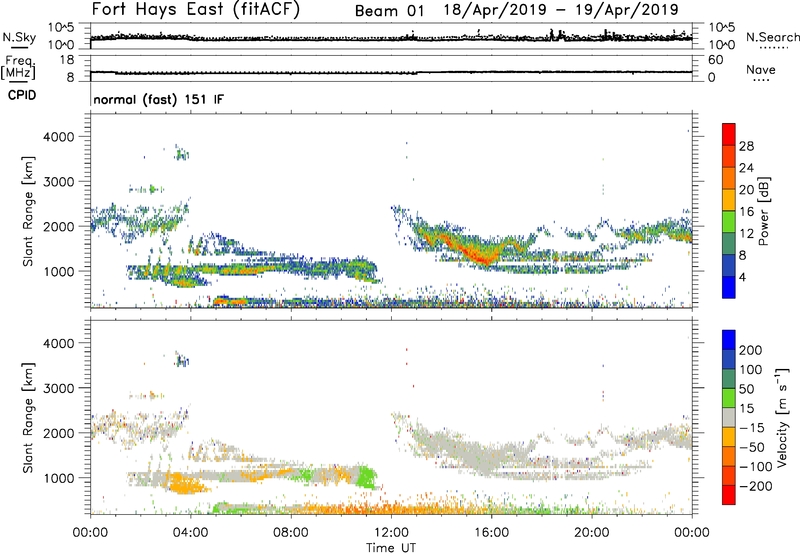Click the 'Beam 01' label in header
800x554 pixels.
[389, 11]
